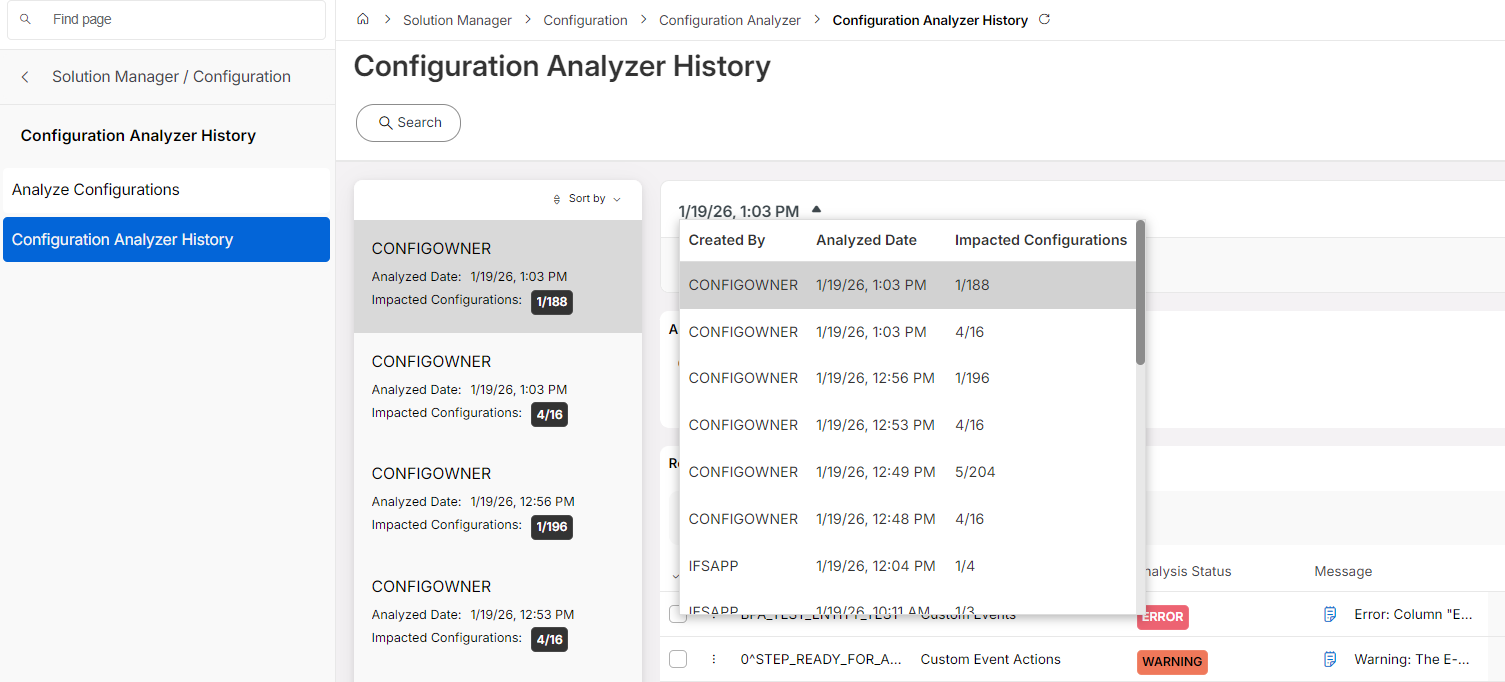Open the message document icon in ERROR row
Image resolution: width=1505 pixels, height=682 pixels.
click(x=1330, y=614)
